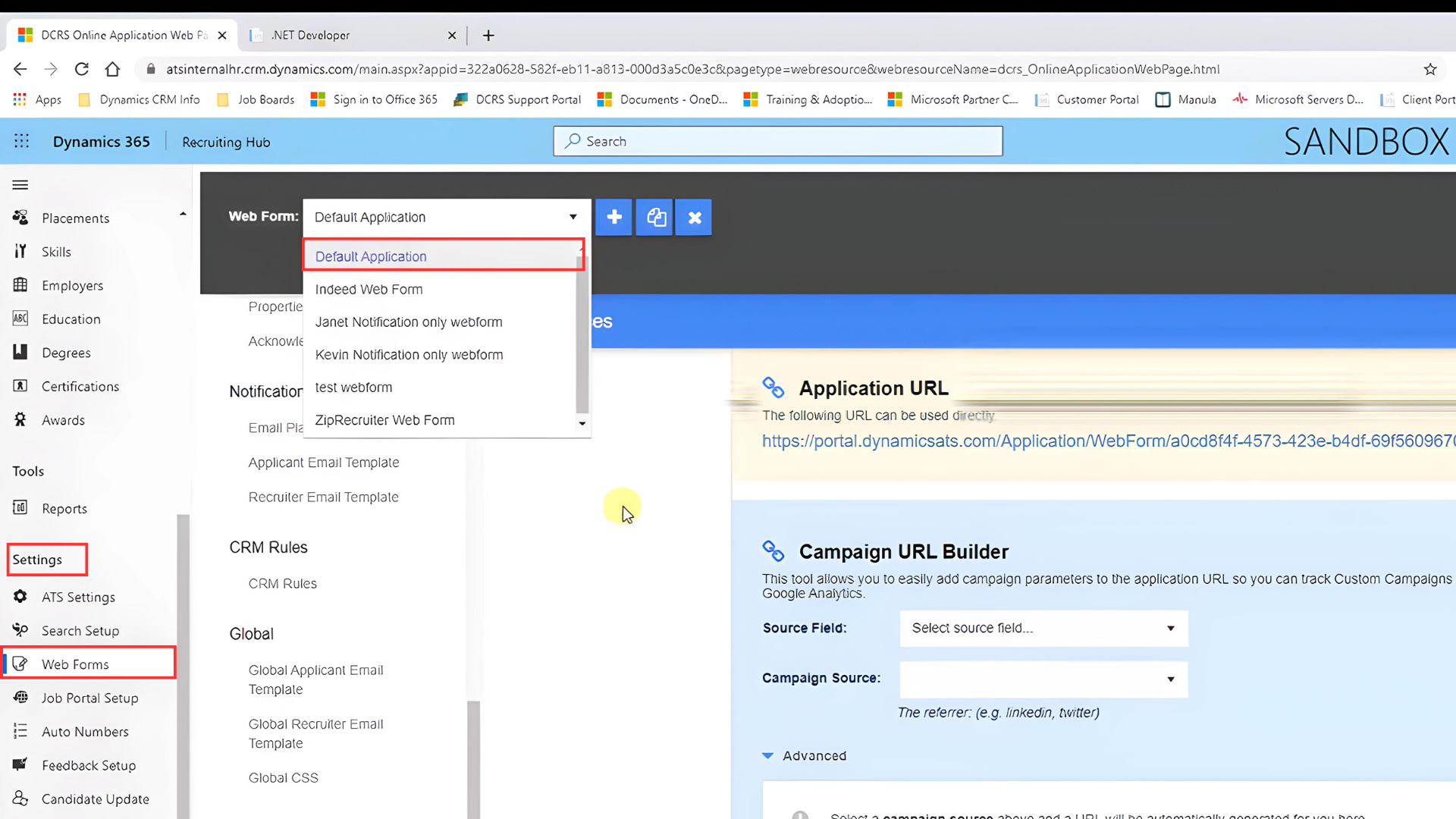Image resolution: width=1456 pixels, height=819 pixels.
Task: Open Education in the sidebar
Action: coord(71,319)
